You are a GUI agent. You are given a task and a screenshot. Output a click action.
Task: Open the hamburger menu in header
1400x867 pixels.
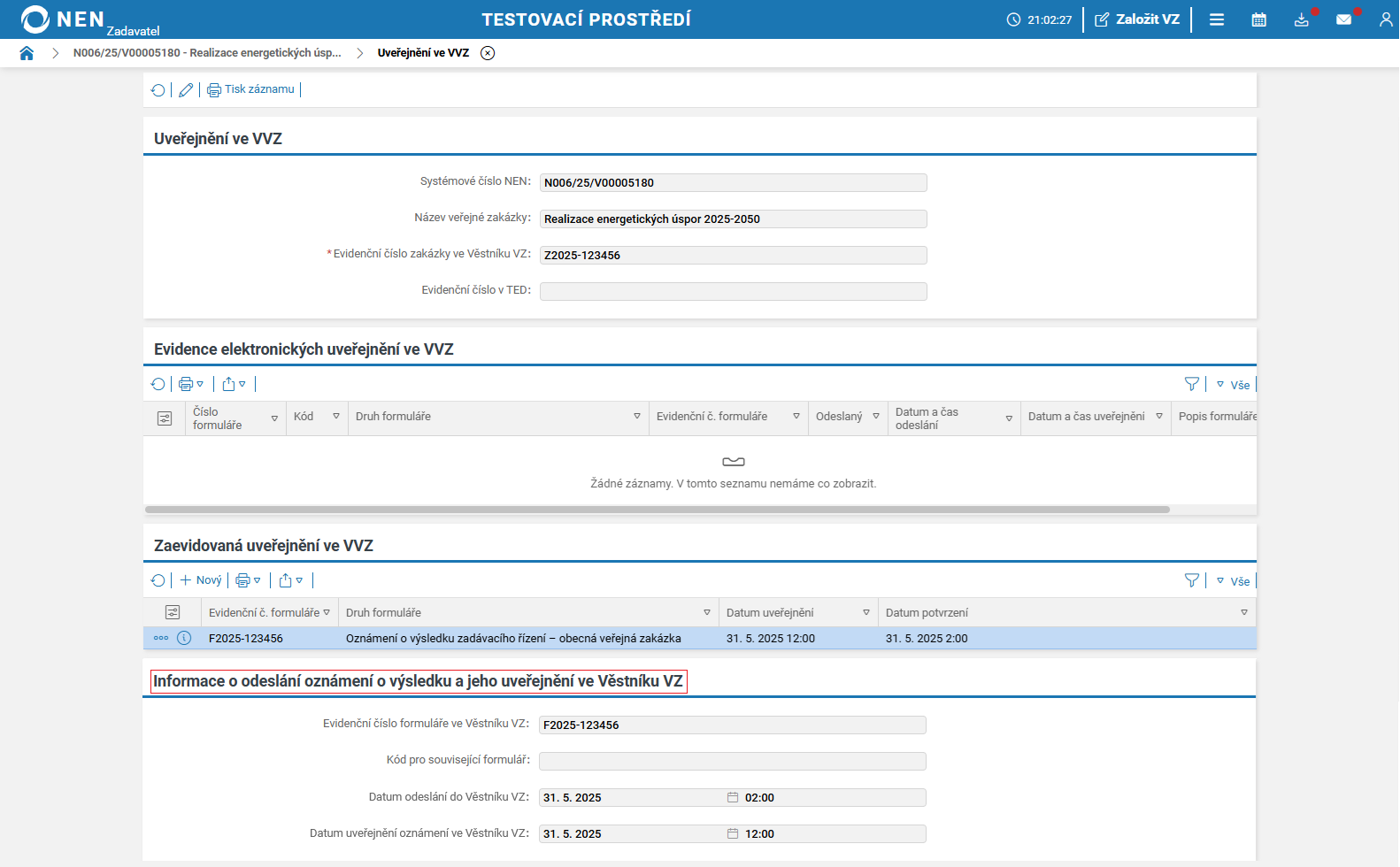click(x=1217, y=19)
